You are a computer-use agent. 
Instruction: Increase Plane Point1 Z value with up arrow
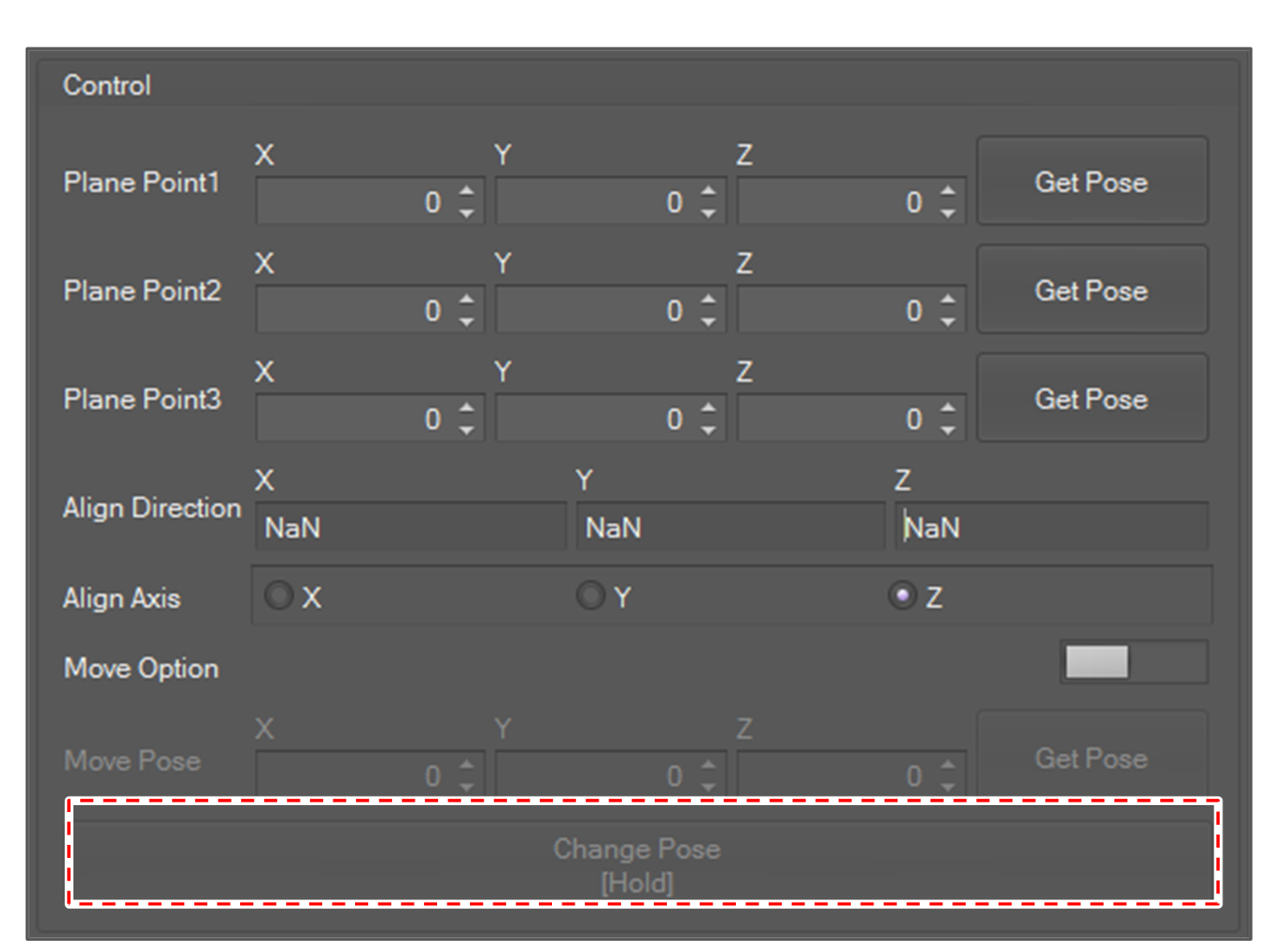[948, 191]
